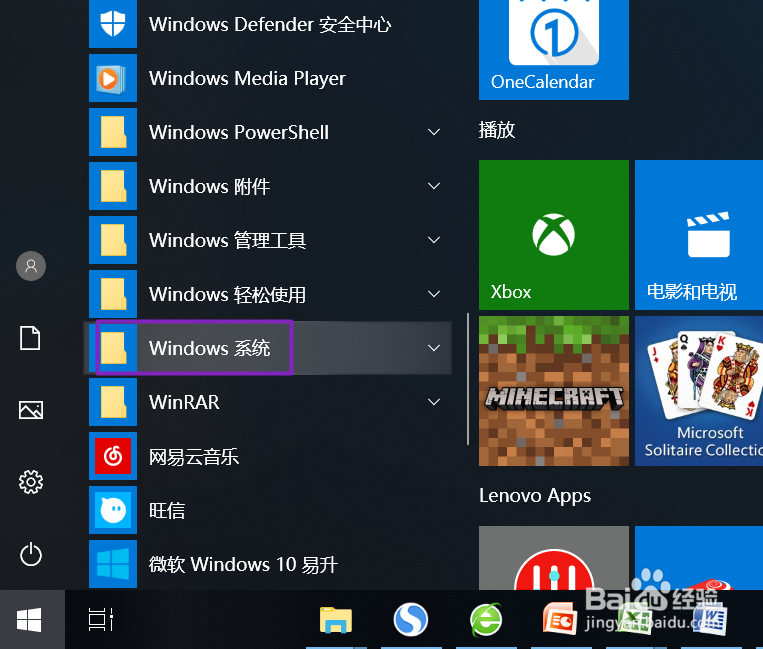The image size is (763, 649).
Task: Open Windows Defender 安全中心 shield icon
Action: point(113,24)
